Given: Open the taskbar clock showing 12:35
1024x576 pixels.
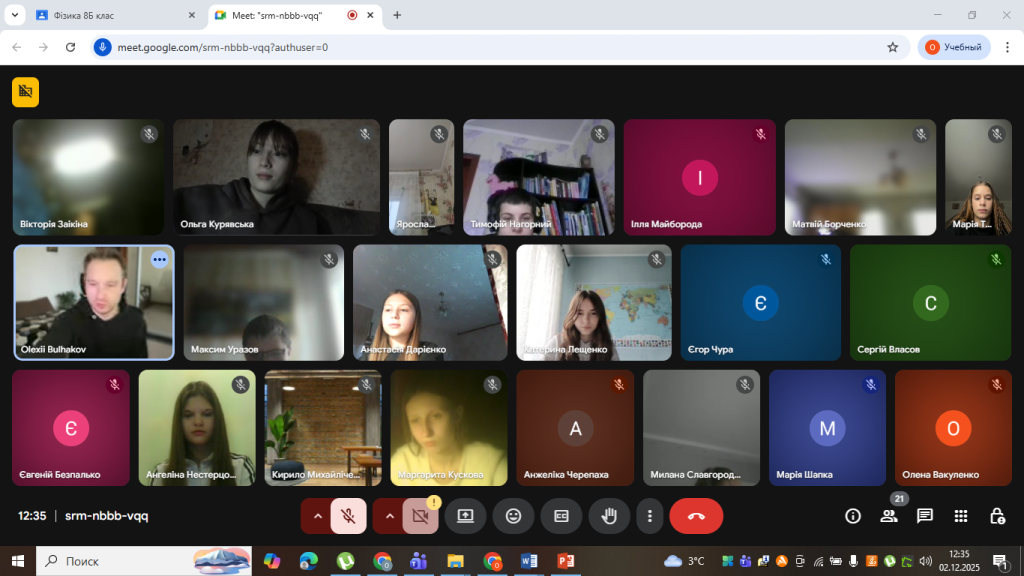Looking at the screenshot, I should click(959, 561).
